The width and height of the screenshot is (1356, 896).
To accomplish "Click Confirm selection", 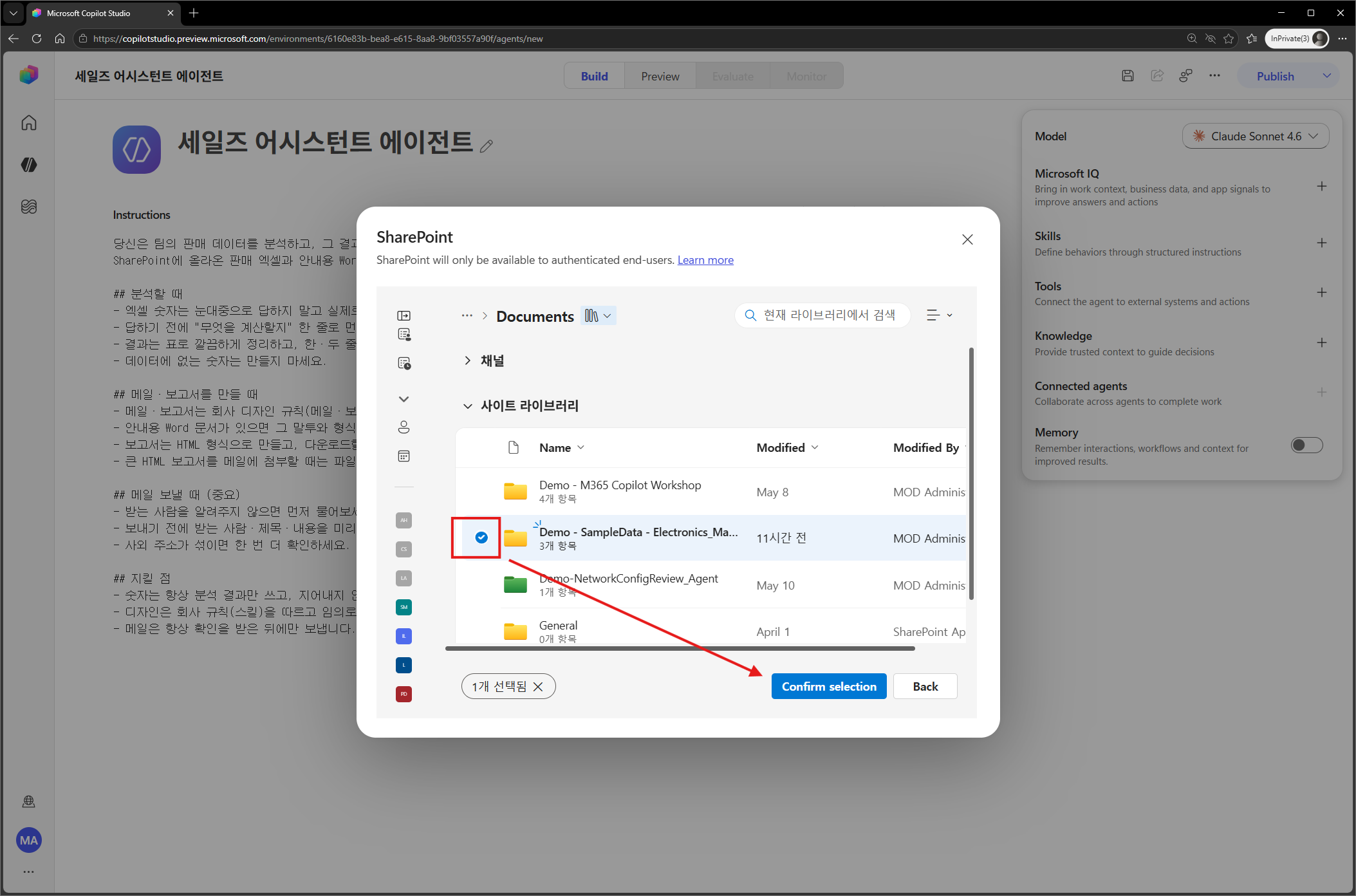I will click(829, 686).
